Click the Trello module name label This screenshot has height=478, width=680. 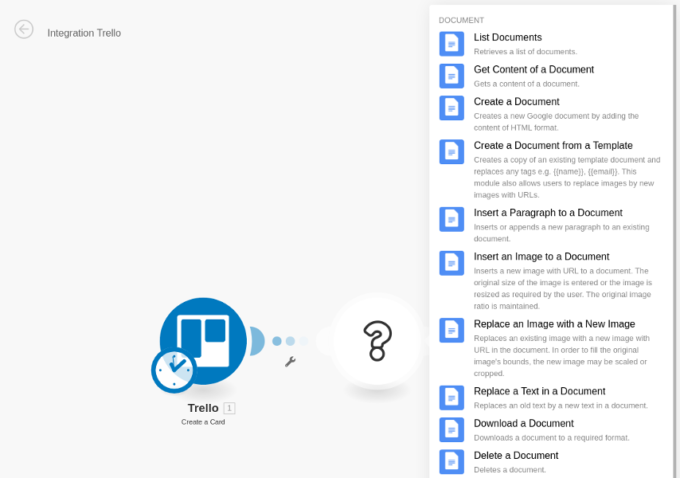tap(203, 408)
